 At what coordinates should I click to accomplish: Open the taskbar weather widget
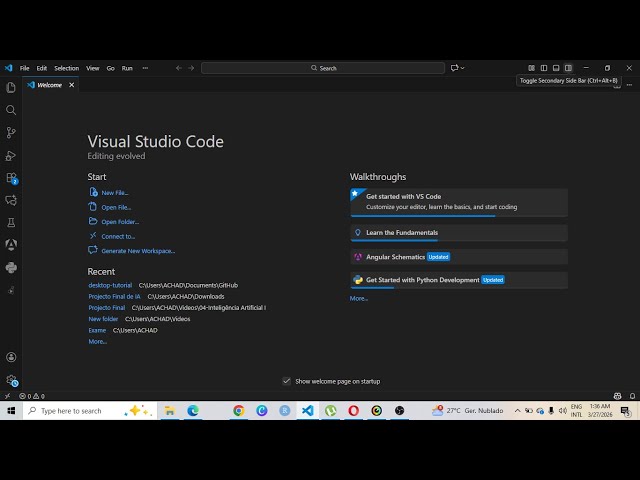pyautogui.click(x=467, y=411)
